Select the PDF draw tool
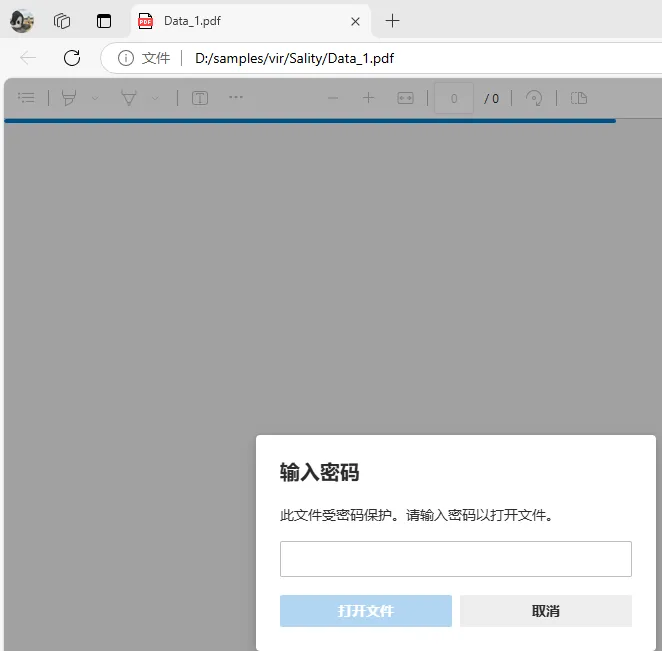 [x=129, y=98]
